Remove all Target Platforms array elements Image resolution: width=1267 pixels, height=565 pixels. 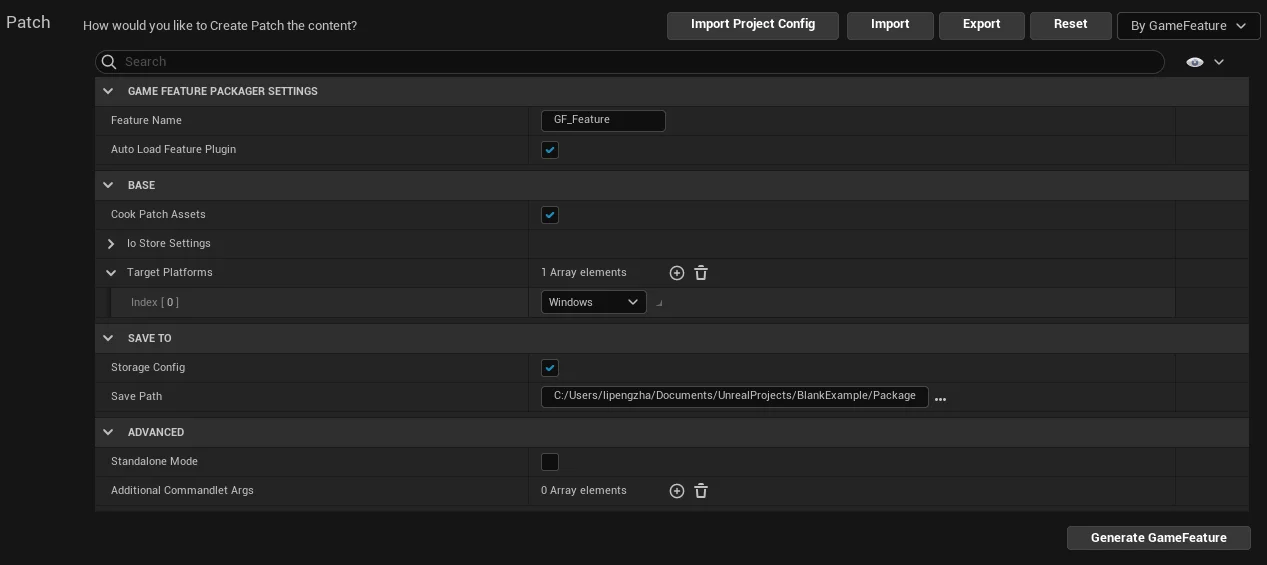[701, 273]
